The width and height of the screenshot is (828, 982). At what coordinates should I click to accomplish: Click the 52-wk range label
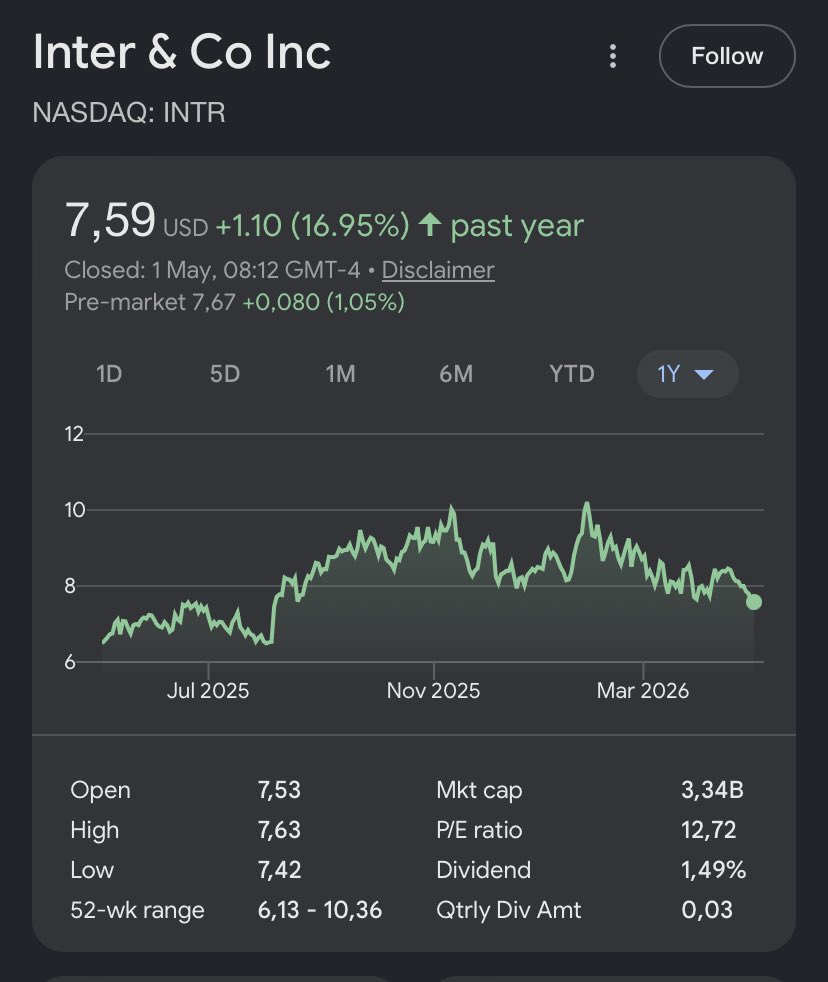[x=137, y=911]
